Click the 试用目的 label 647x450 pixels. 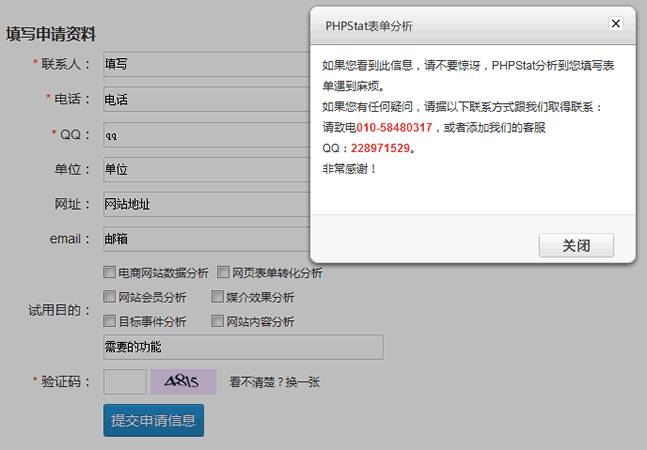click(x=59, y=310)
